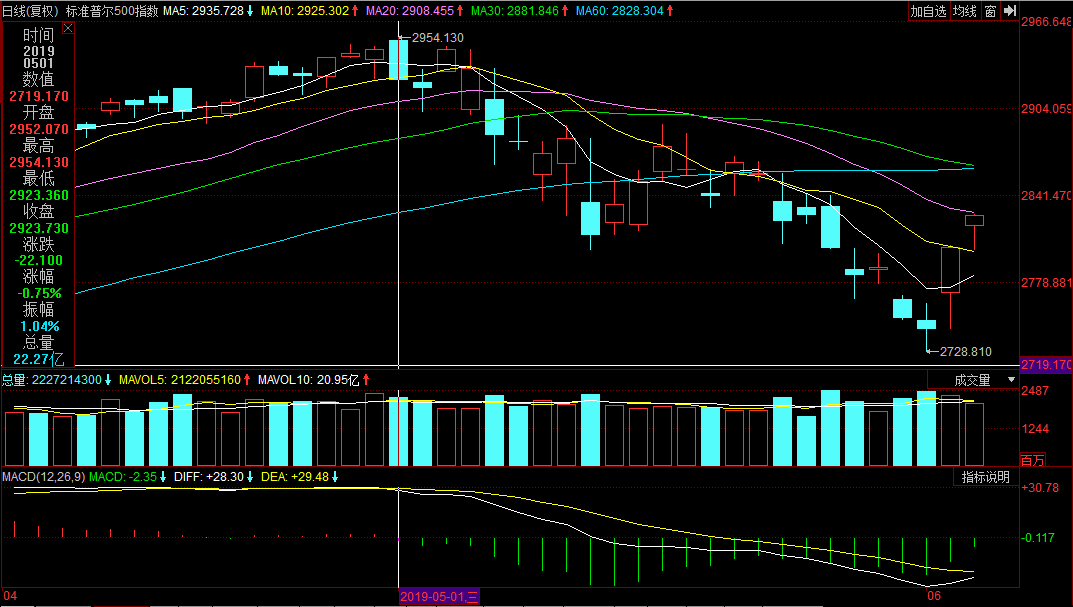
Task: Click the 日线(复权) period label
Action: (x=30, y=10)
